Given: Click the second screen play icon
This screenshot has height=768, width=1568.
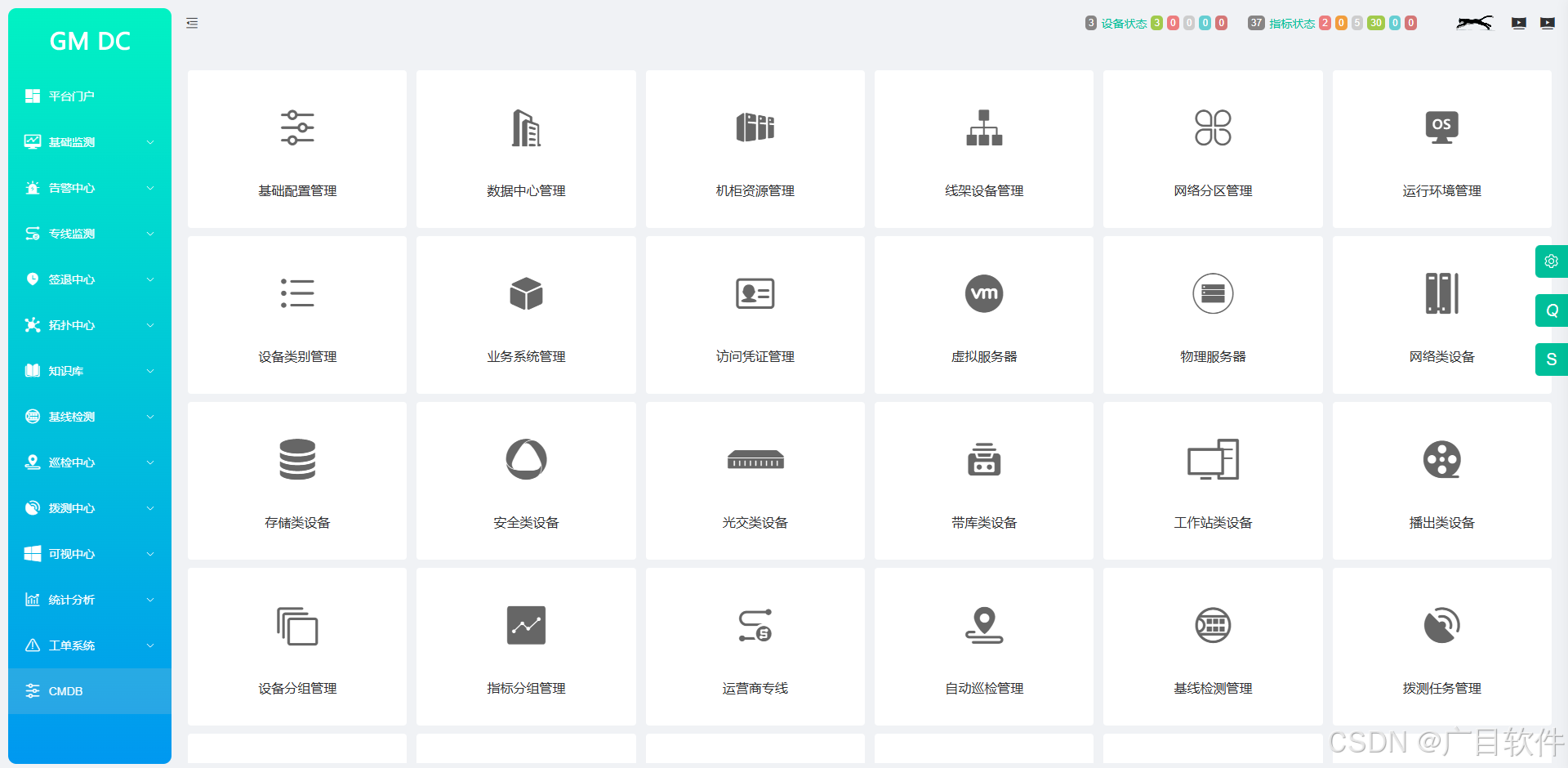Looking at the screenshot, I should [1548, 23].
